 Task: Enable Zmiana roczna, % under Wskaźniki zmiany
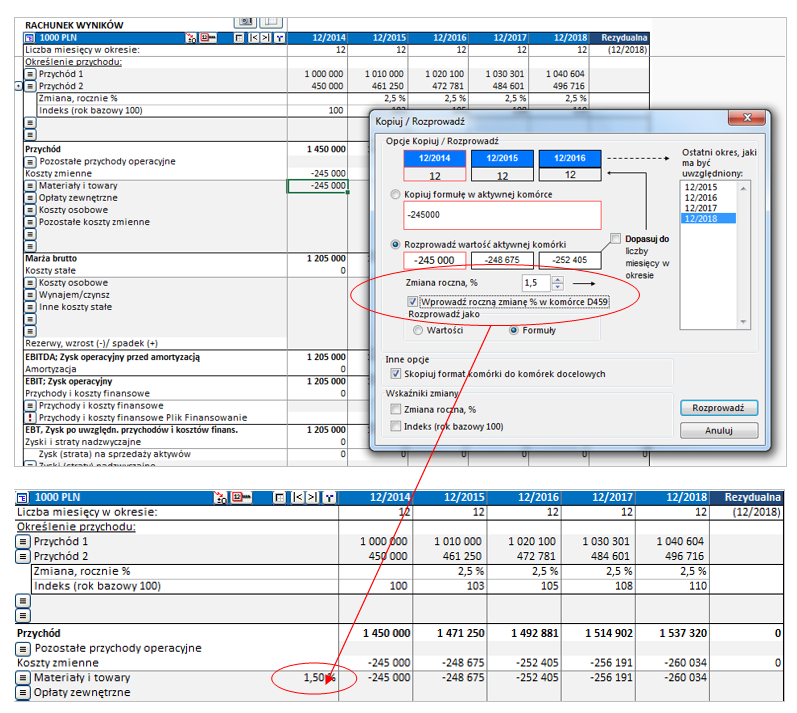[395, 409]
